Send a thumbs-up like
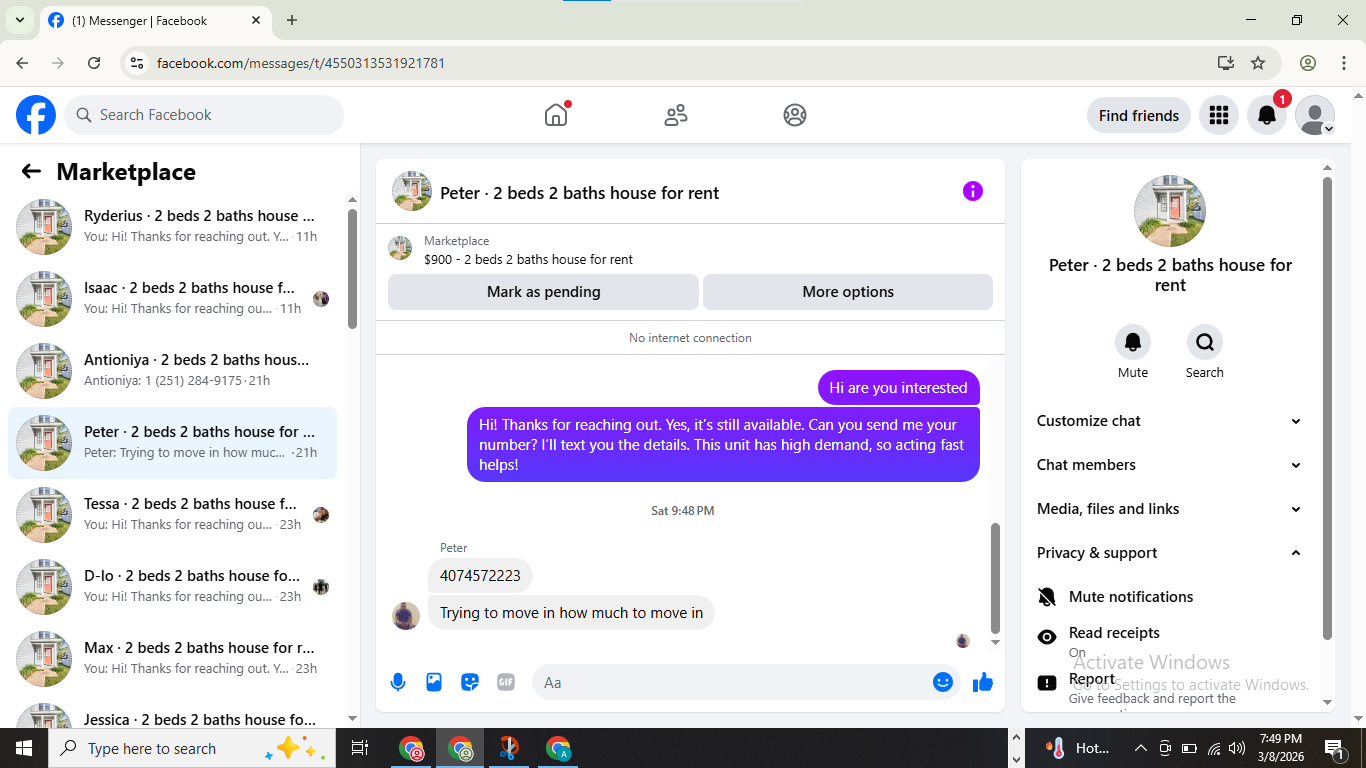1366x768 pixels. coord(983,682)
